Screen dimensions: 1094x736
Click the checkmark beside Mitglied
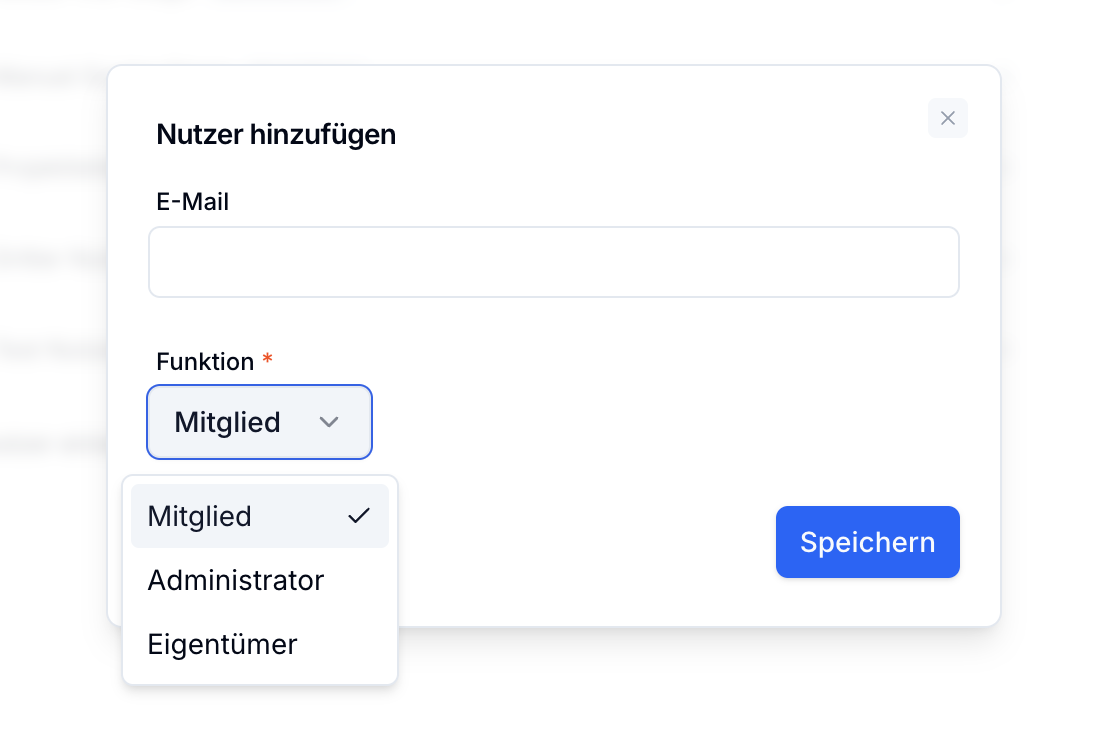click(359, 516)
